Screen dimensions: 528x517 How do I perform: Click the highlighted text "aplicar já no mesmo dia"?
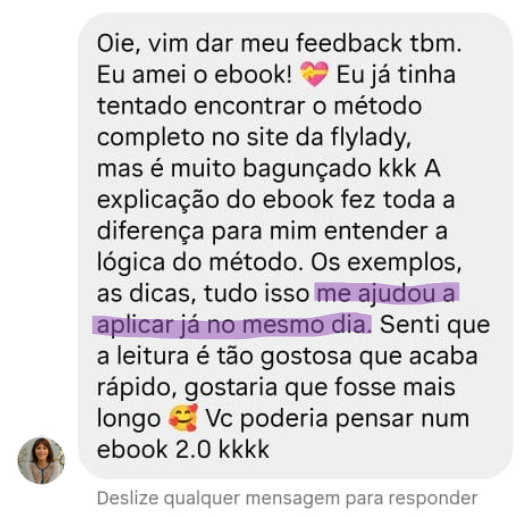[x=231, y=325]
